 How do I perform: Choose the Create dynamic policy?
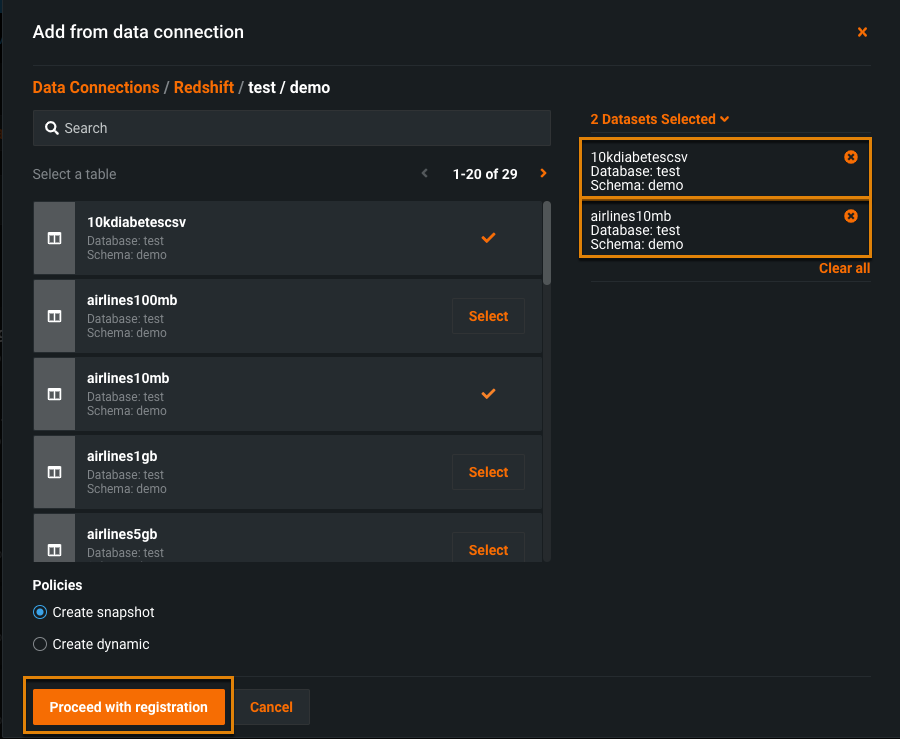coord(40,644)
